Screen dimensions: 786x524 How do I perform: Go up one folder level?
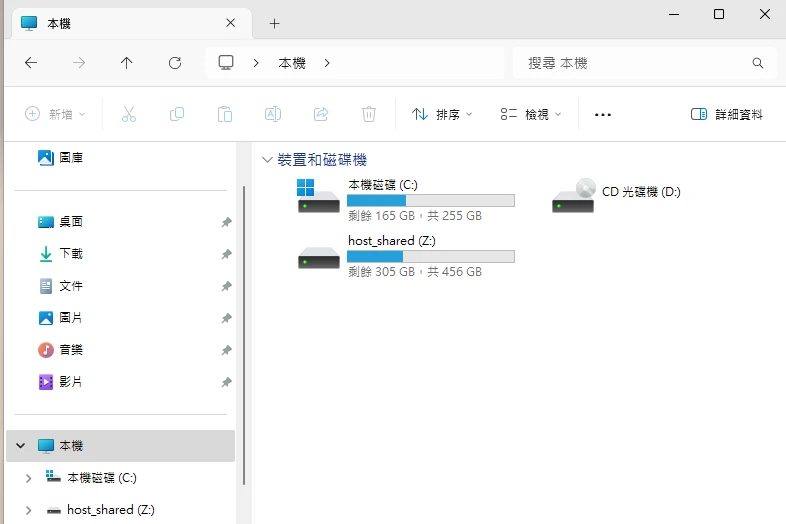point(127,63)
